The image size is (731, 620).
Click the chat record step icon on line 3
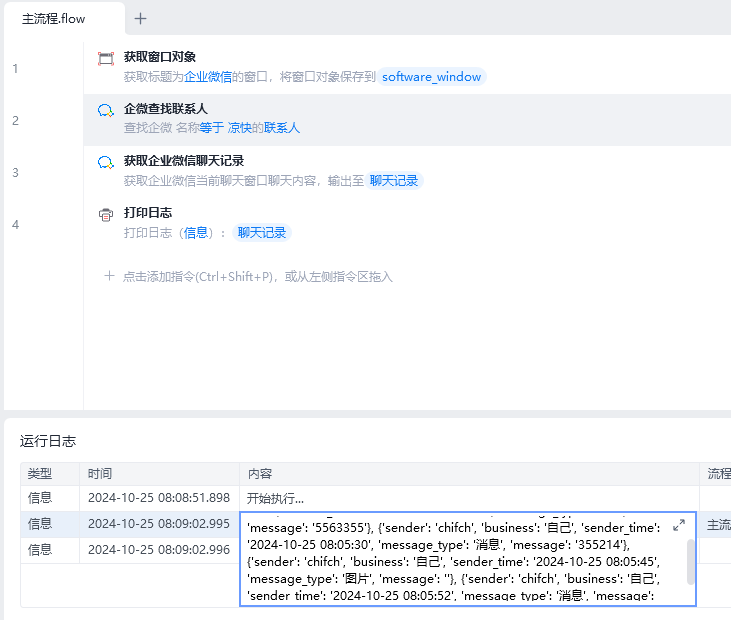coord(106,163)
